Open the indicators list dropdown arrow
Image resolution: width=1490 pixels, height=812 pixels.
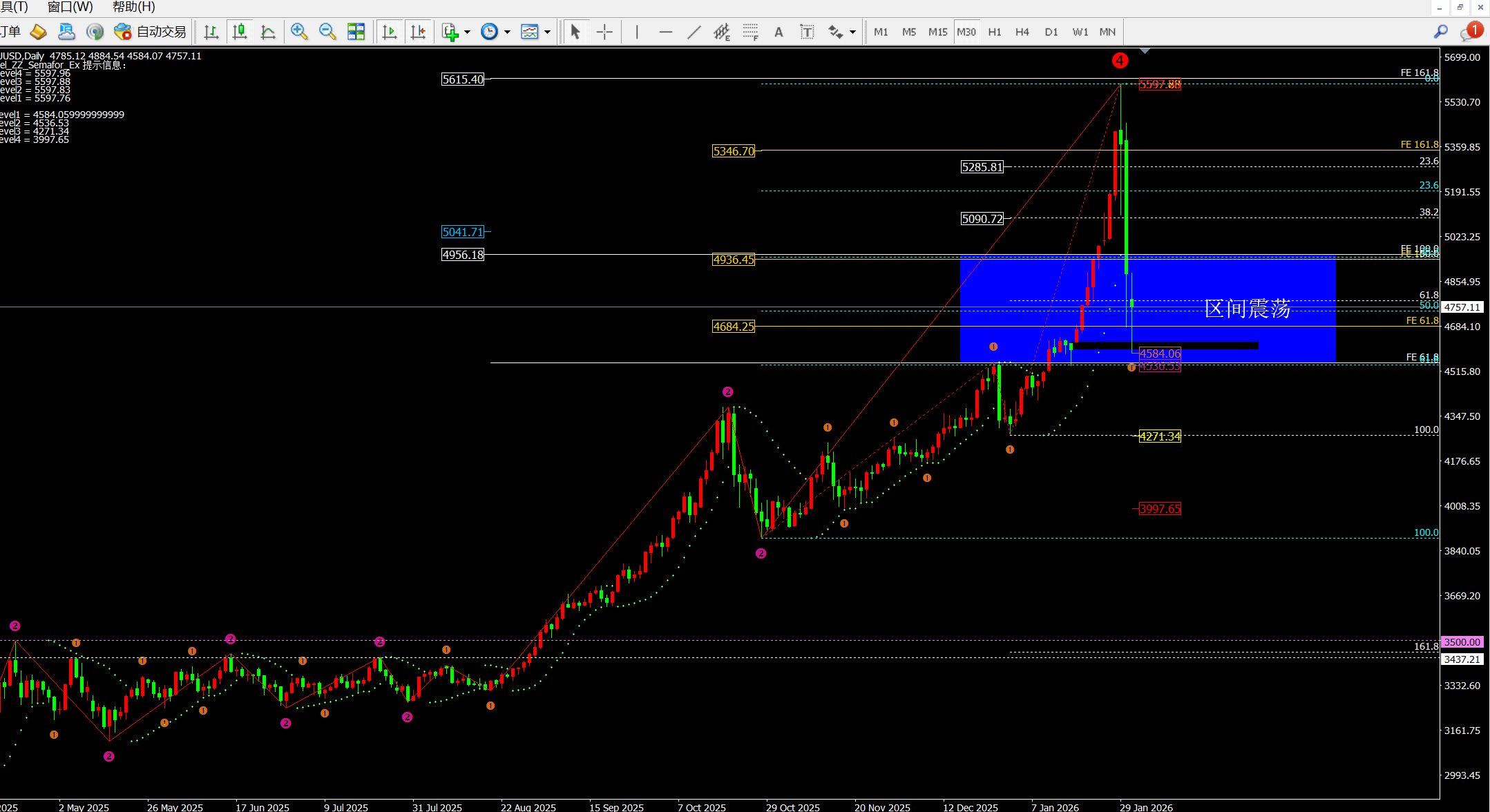click(x=468, y=32)
